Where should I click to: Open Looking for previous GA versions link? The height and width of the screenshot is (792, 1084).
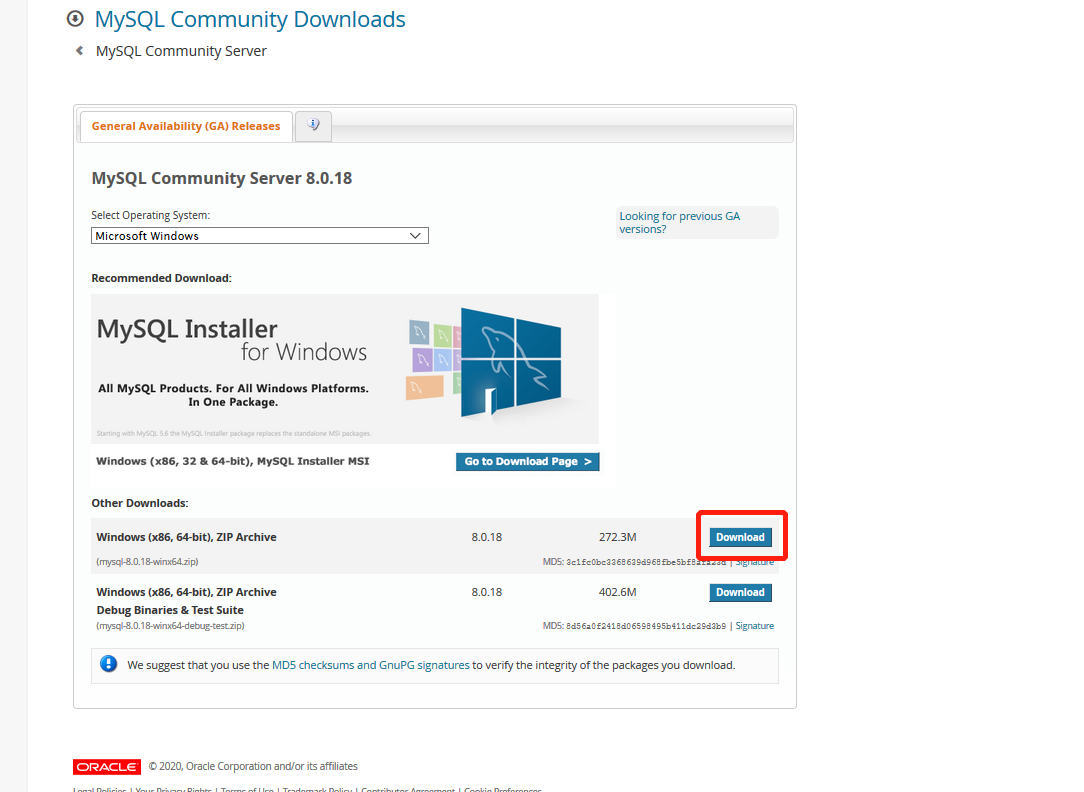click(680, 223)
